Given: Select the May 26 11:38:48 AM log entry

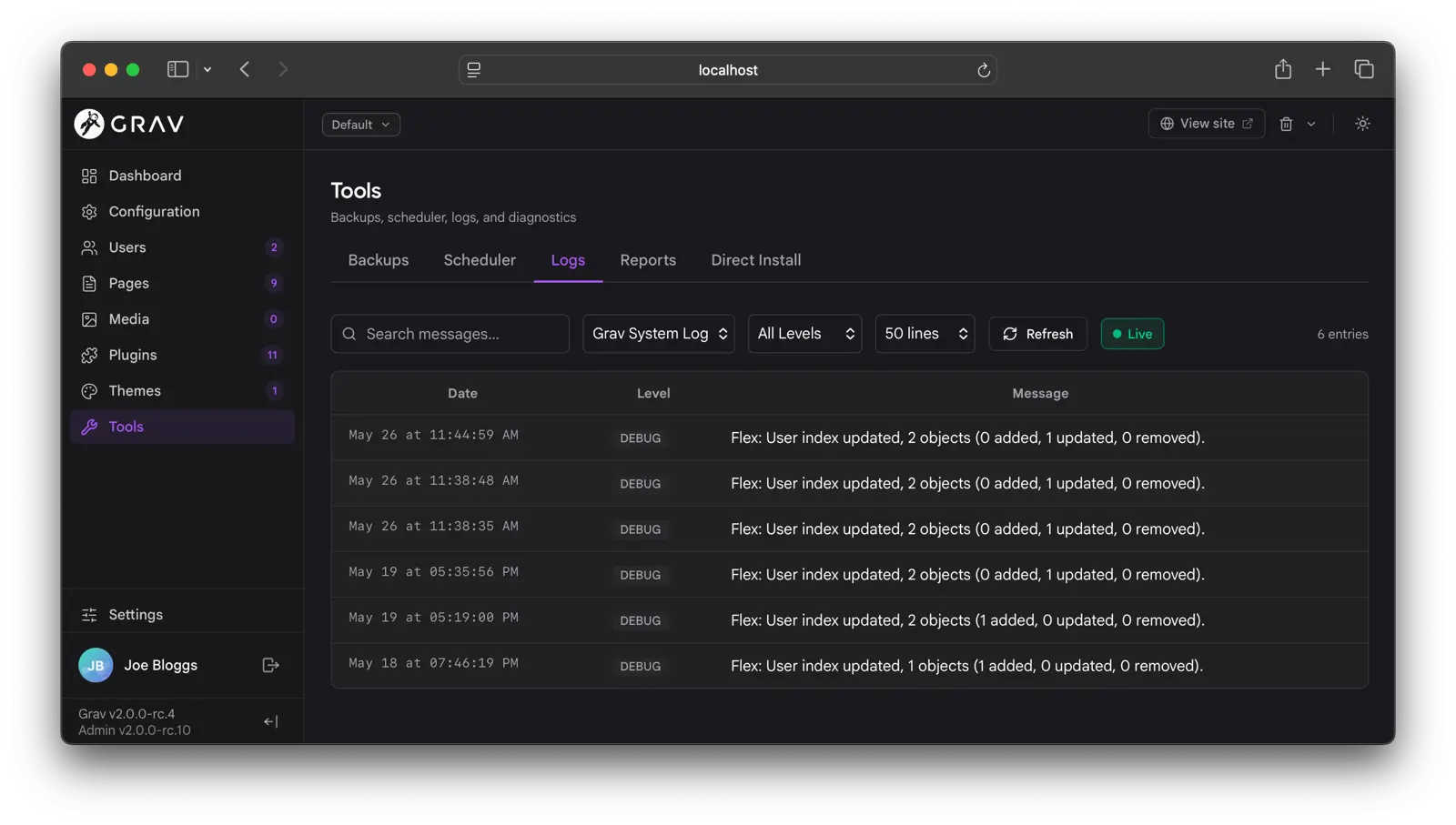Looking at the screenshot, I should click(x=849, y=483).
